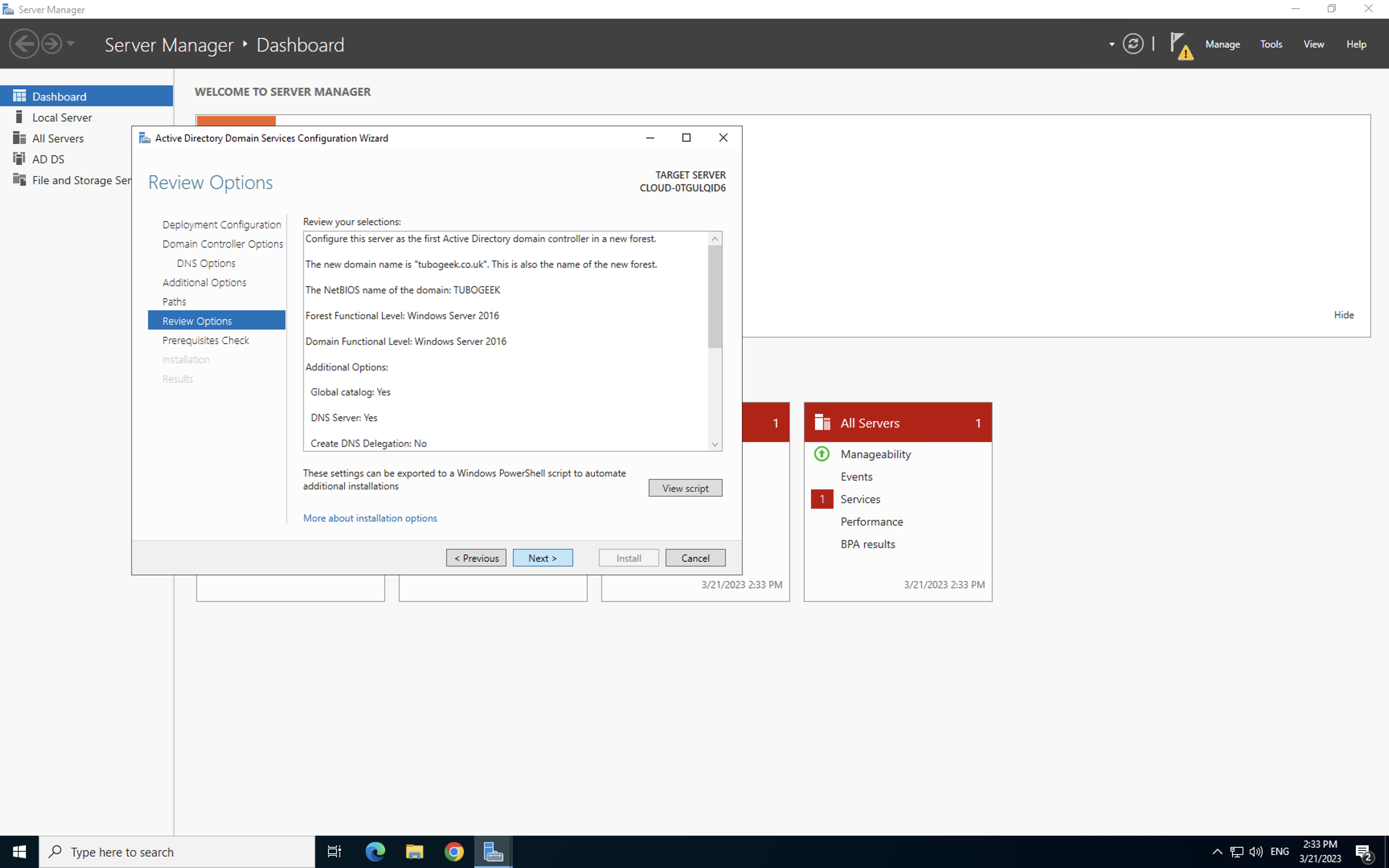Open the Manage menu
The width and height of the screenshot is (1389, 868).
click(x=1222, y=44)
